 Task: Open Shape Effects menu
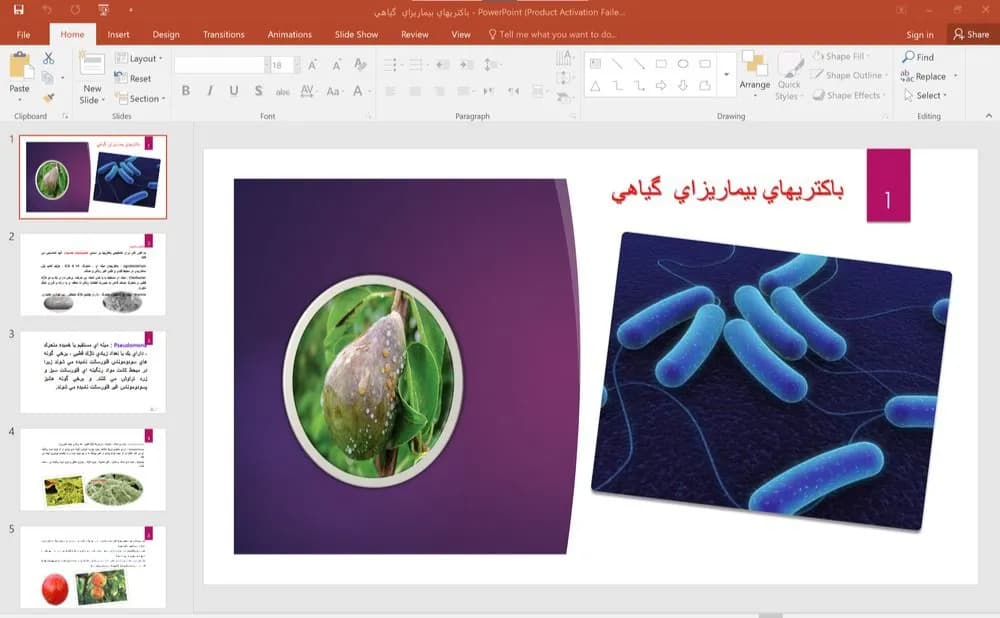coord(849,95)
